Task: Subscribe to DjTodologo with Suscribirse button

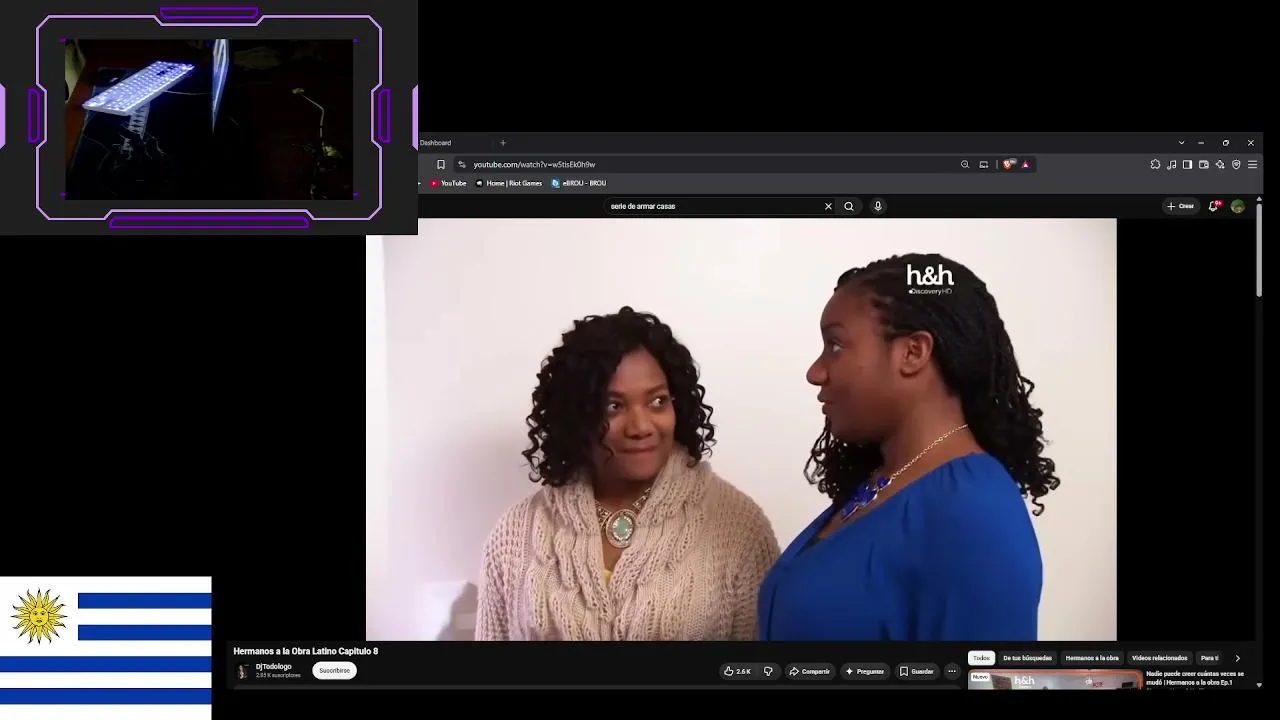Action: (334, 671)
